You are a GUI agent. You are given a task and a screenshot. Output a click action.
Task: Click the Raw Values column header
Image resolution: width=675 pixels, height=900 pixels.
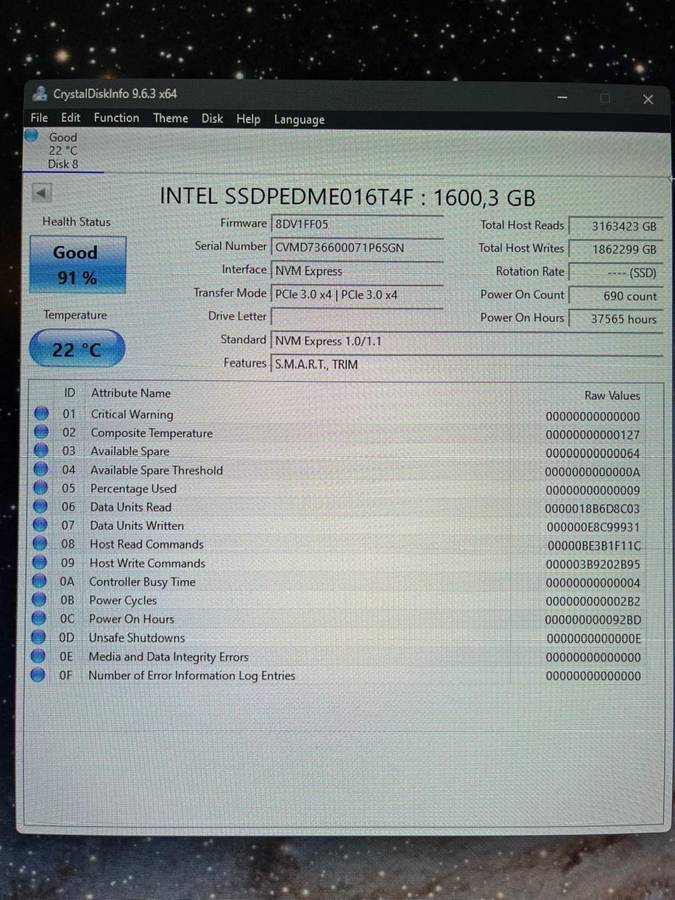pyautogui.click(x=612, y=395)
